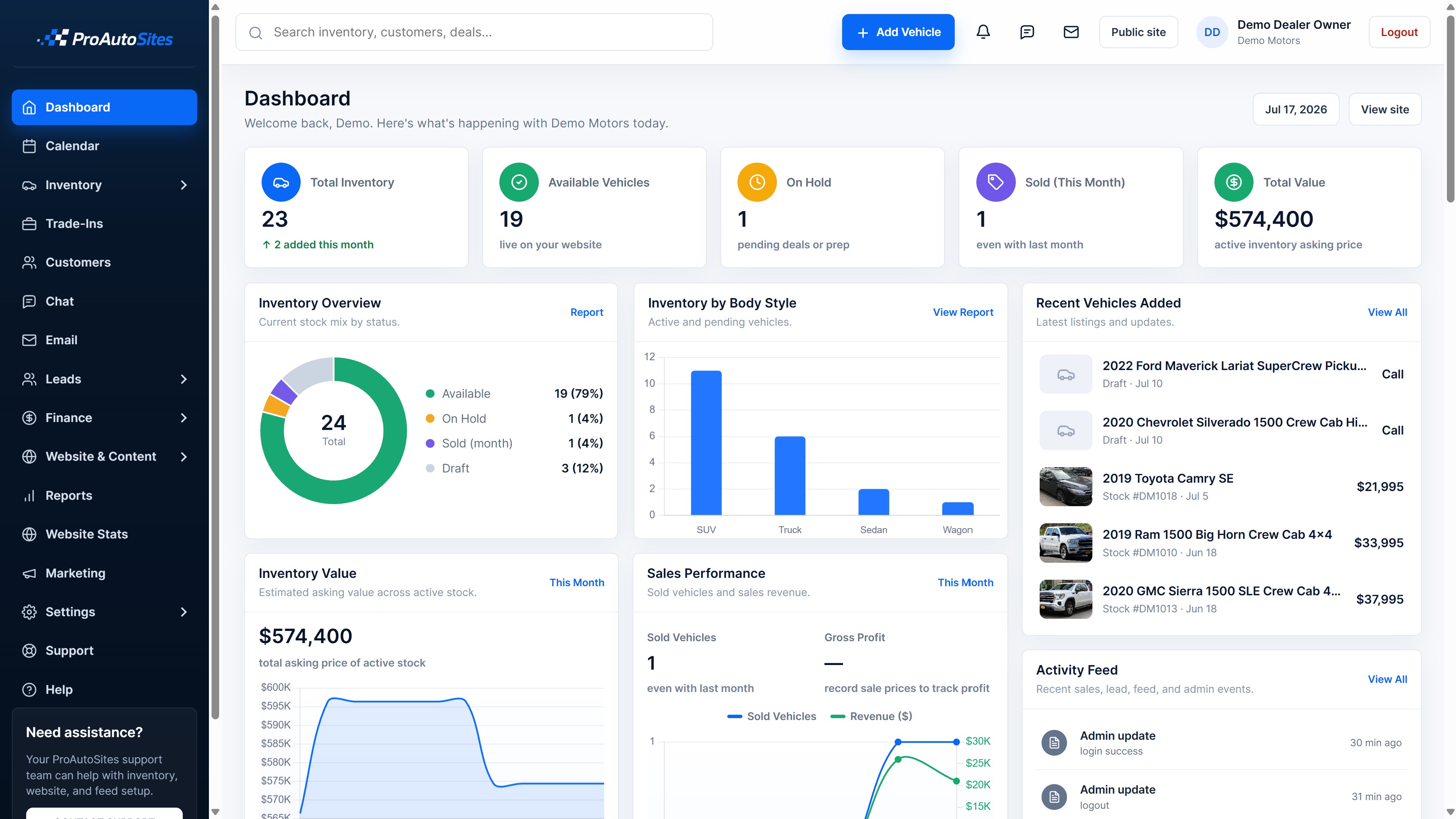Click the Reports bar chart icon

click(29, 496)
